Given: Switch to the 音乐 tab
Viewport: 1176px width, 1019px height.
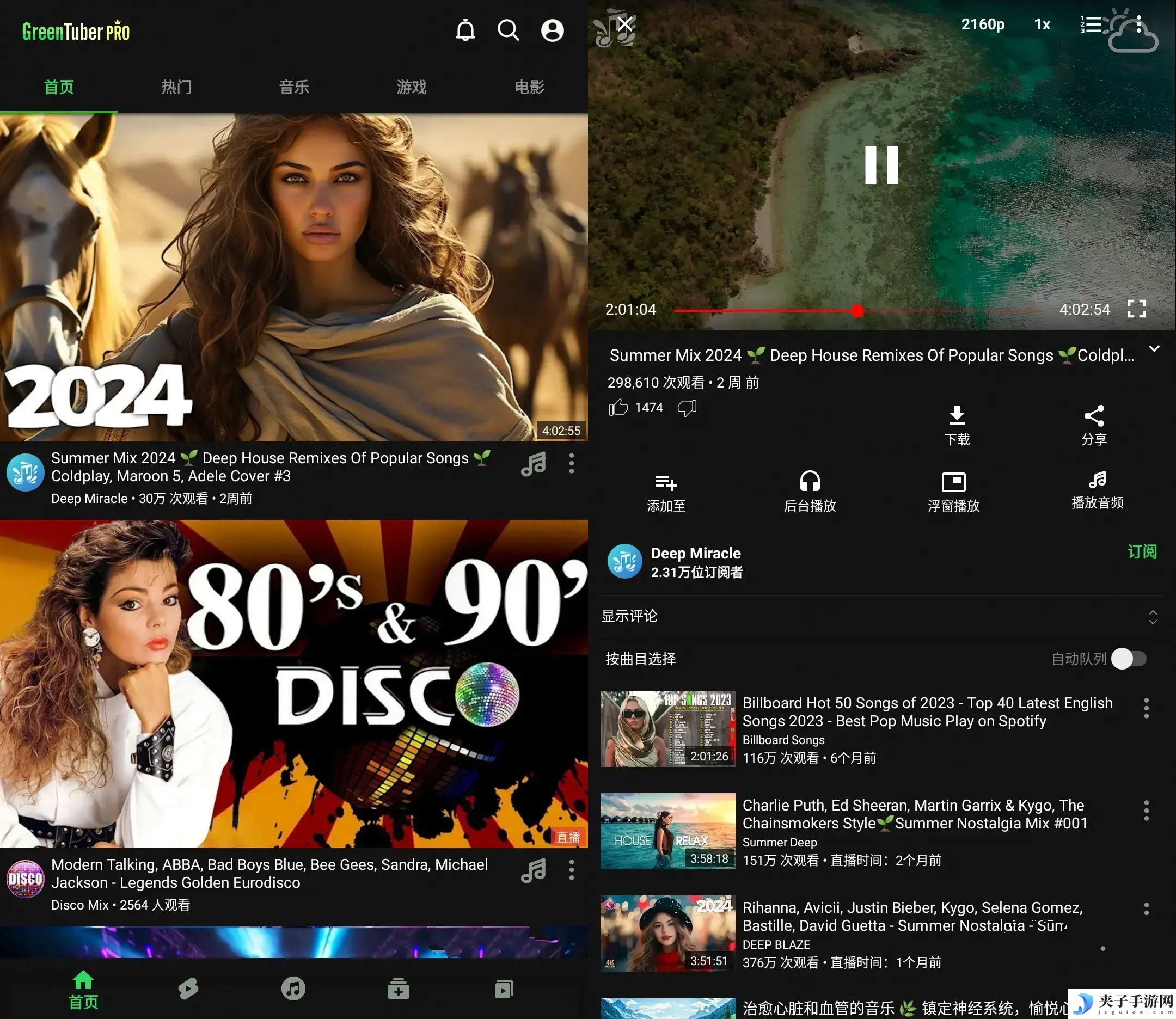Looking at the screenshot, I should point(294,87).
